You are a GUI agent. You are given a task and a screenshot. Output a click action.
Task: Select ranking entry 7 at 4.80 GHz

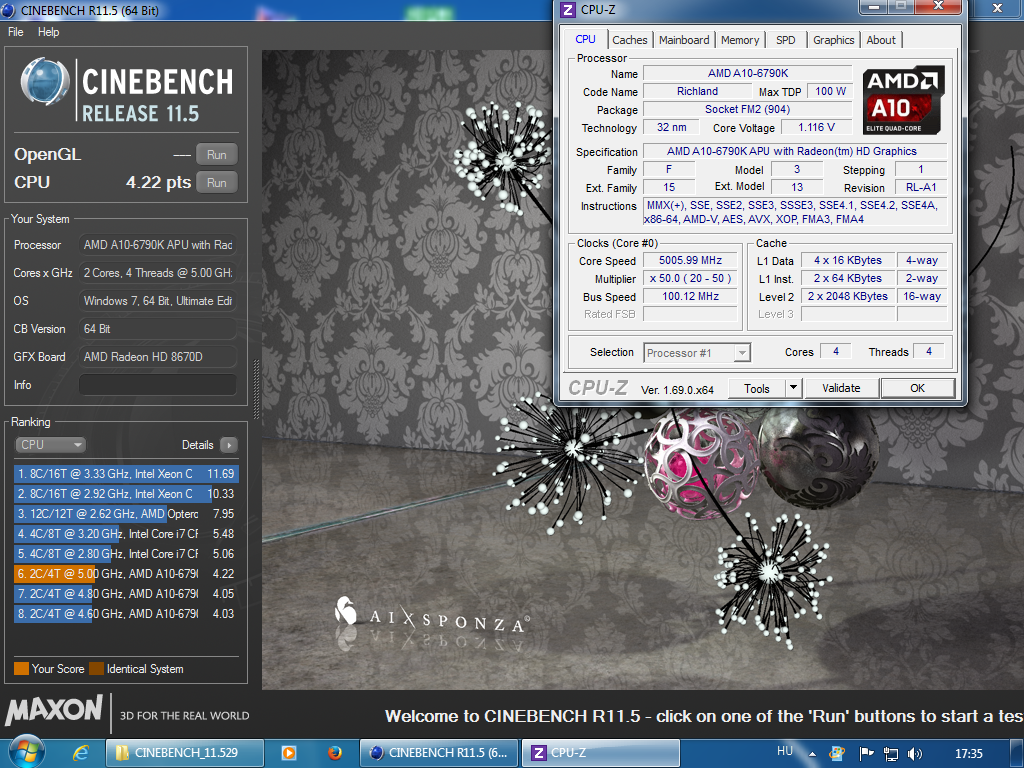(x=125, y=594)
